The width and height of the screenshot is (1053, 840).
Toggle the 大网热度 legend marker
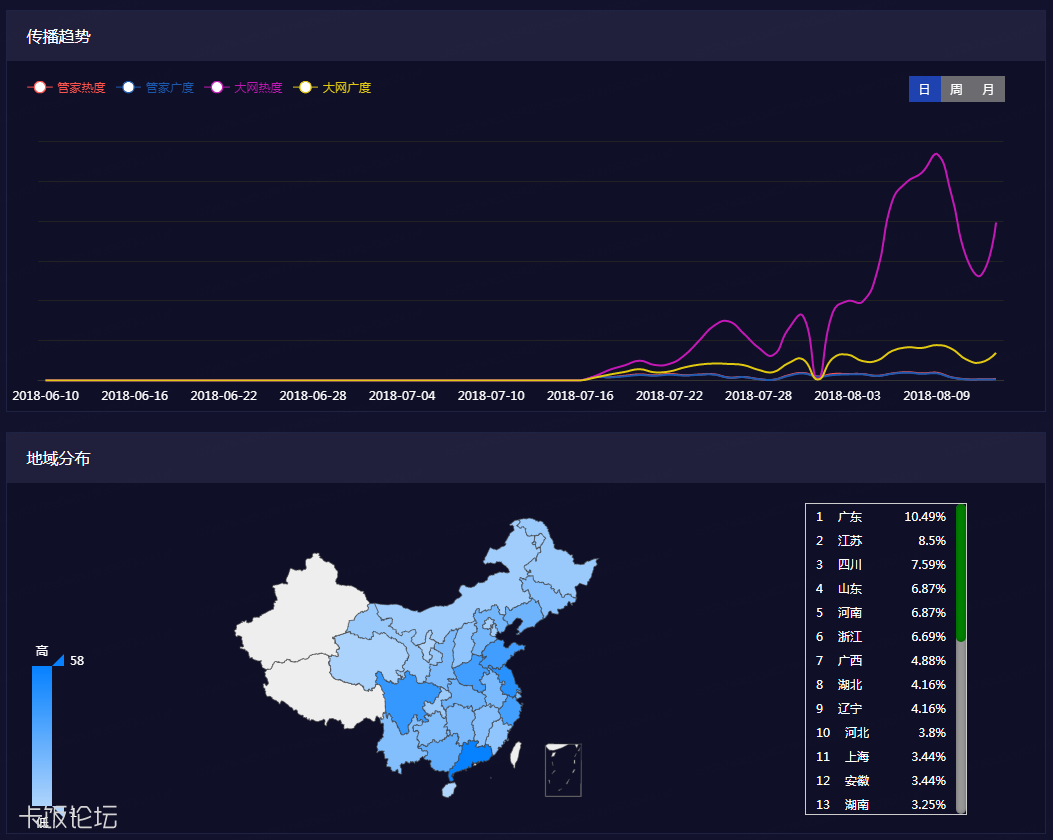click(x=217, y=88)
